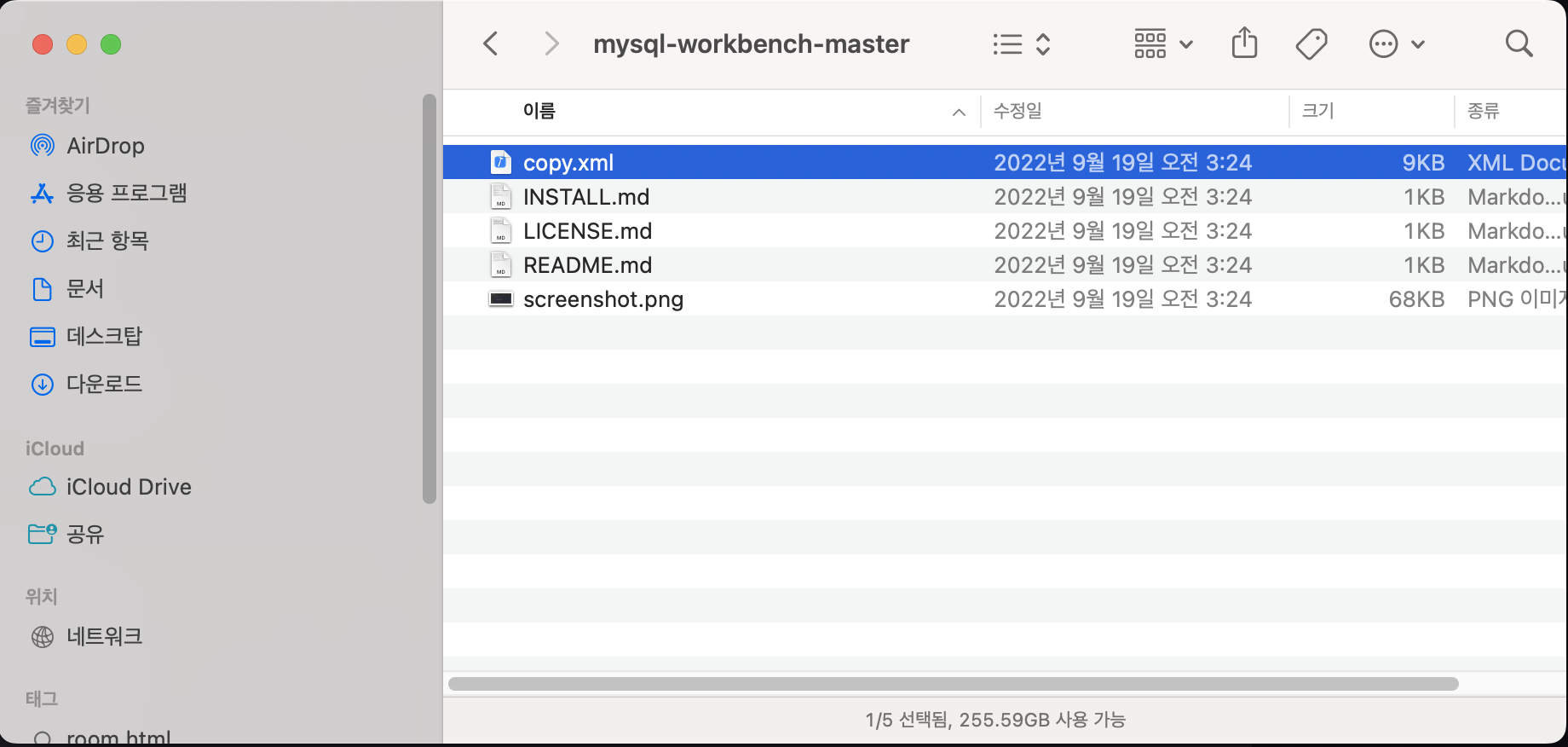Click the download arrow circle icon

43,385
